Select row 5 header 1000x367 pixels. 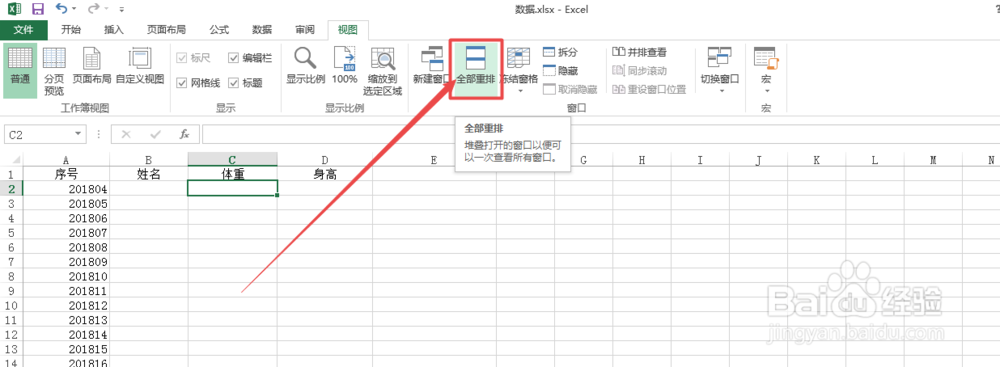[11, 232]
